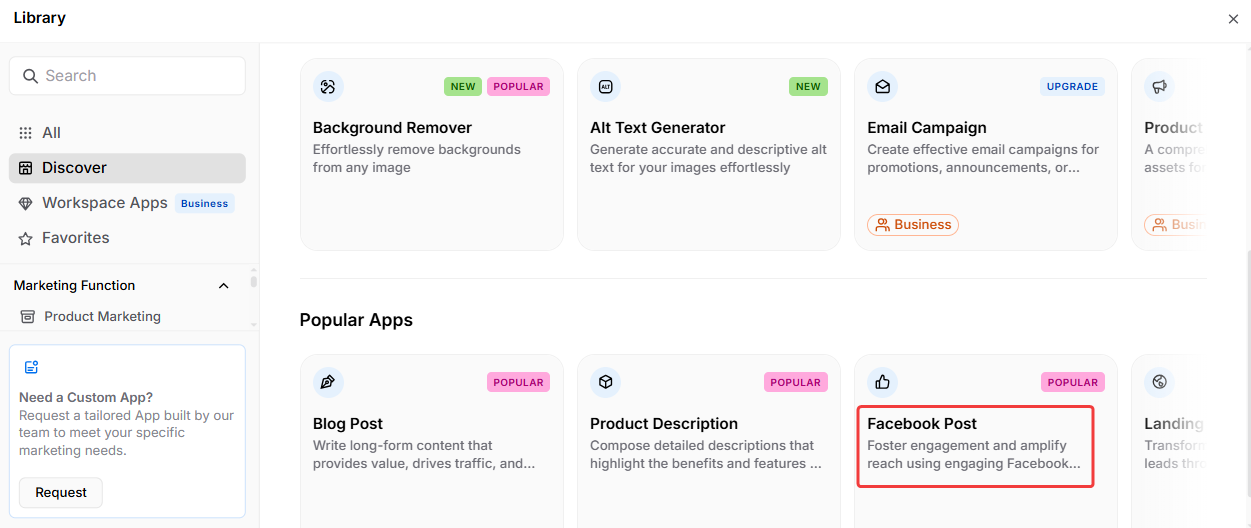This screenshot has width=1251, height=528.
Task: Click the Background Remover card icon
Action: click(x=328, y=87)
